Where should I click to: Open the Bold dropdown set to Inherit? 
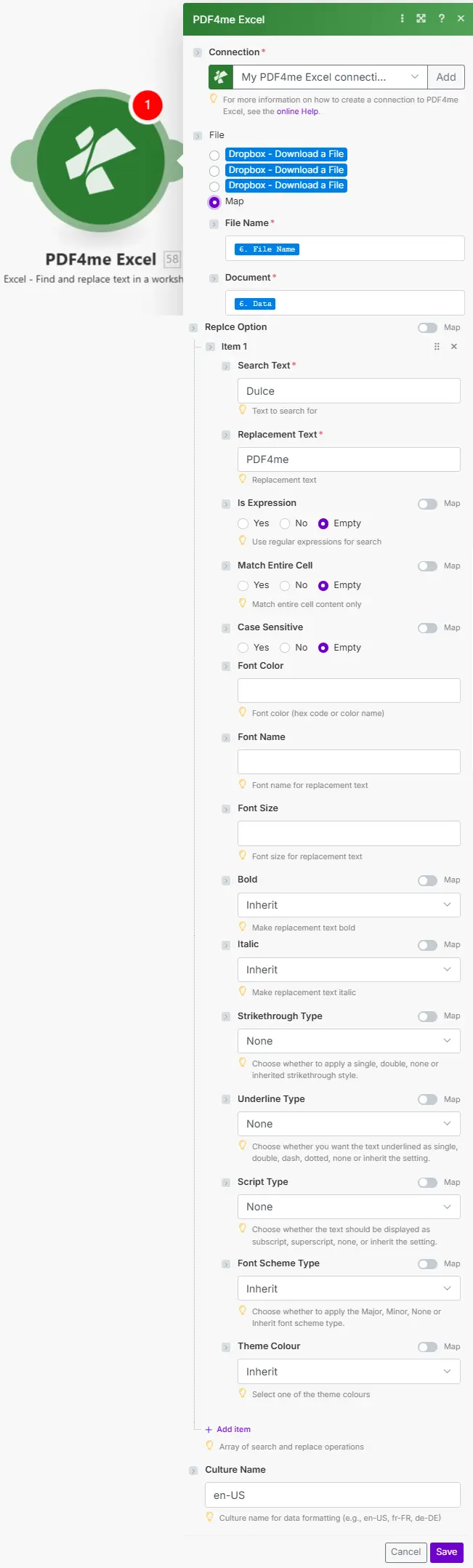coord(349,905)
